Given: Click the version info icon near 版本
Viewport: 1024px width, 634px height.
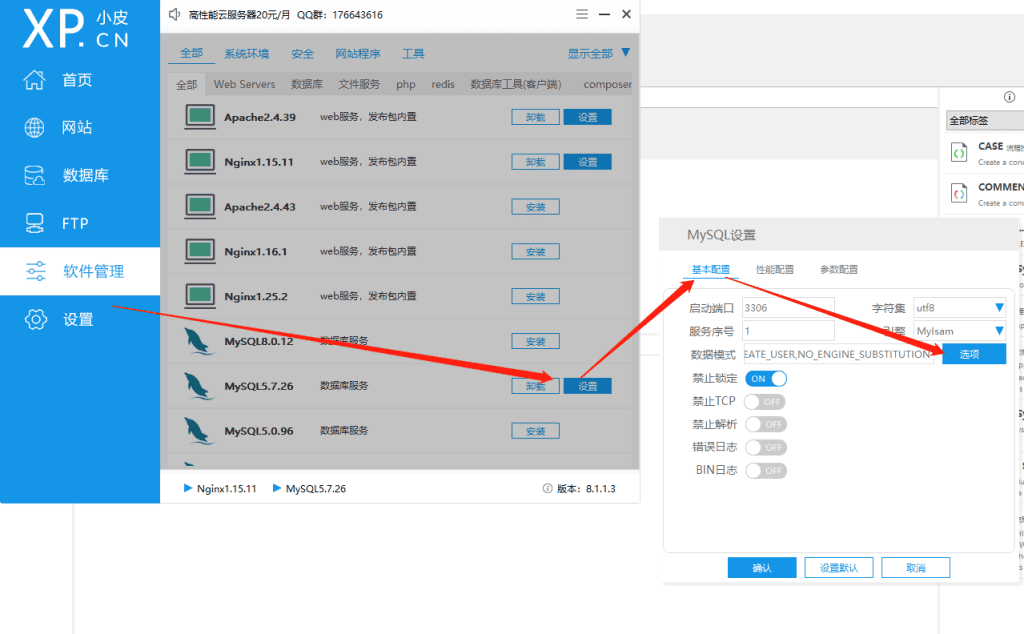Looking at the screenshot, I should pos(547,488).
